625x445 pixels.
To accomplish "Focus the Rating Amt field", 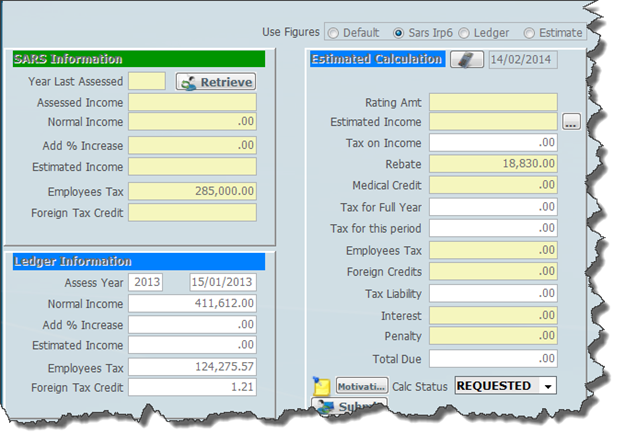I will point(492,102).
